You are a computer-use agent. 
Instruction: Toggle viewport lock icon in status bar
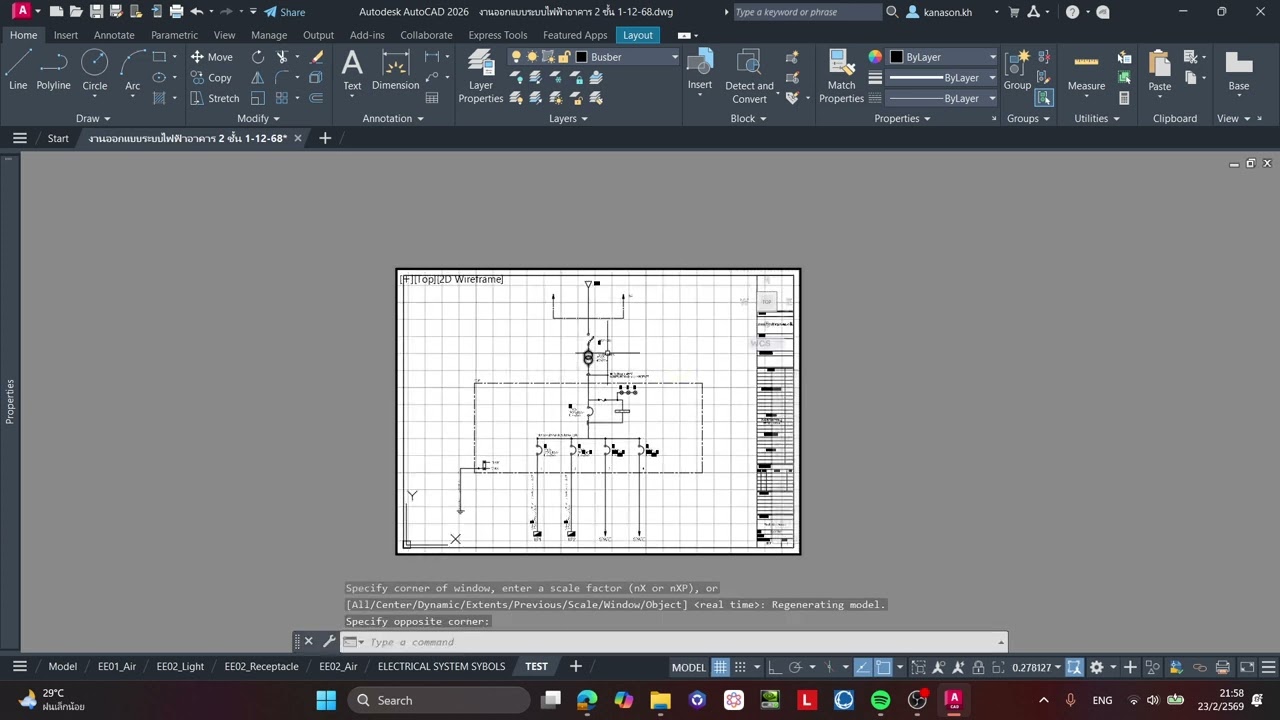click(x=978, y=667)
